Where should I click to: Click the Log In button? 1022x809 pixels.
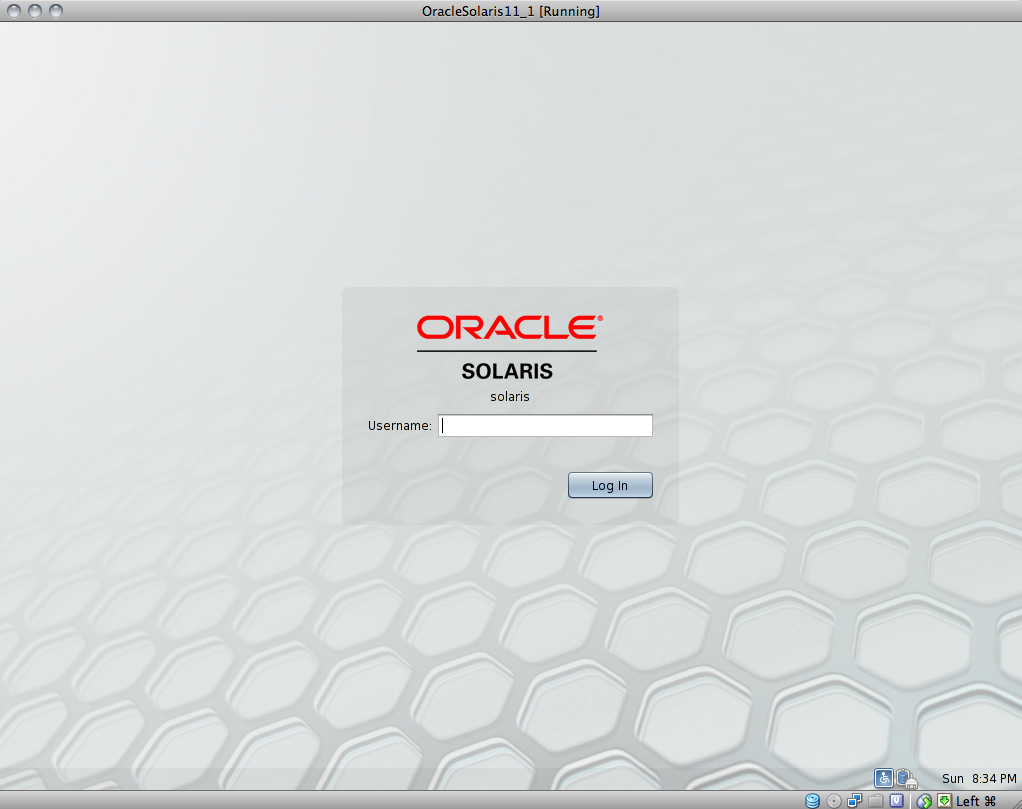[x=610, y=485]
